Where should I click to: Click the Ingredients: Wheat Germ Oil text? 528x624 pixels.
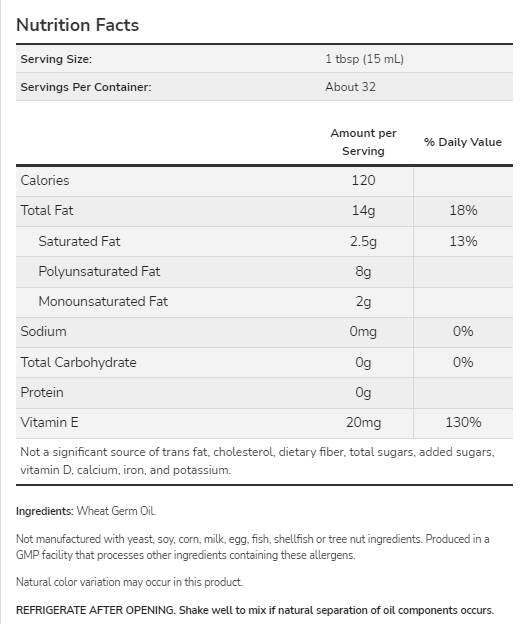click(86, 511)
